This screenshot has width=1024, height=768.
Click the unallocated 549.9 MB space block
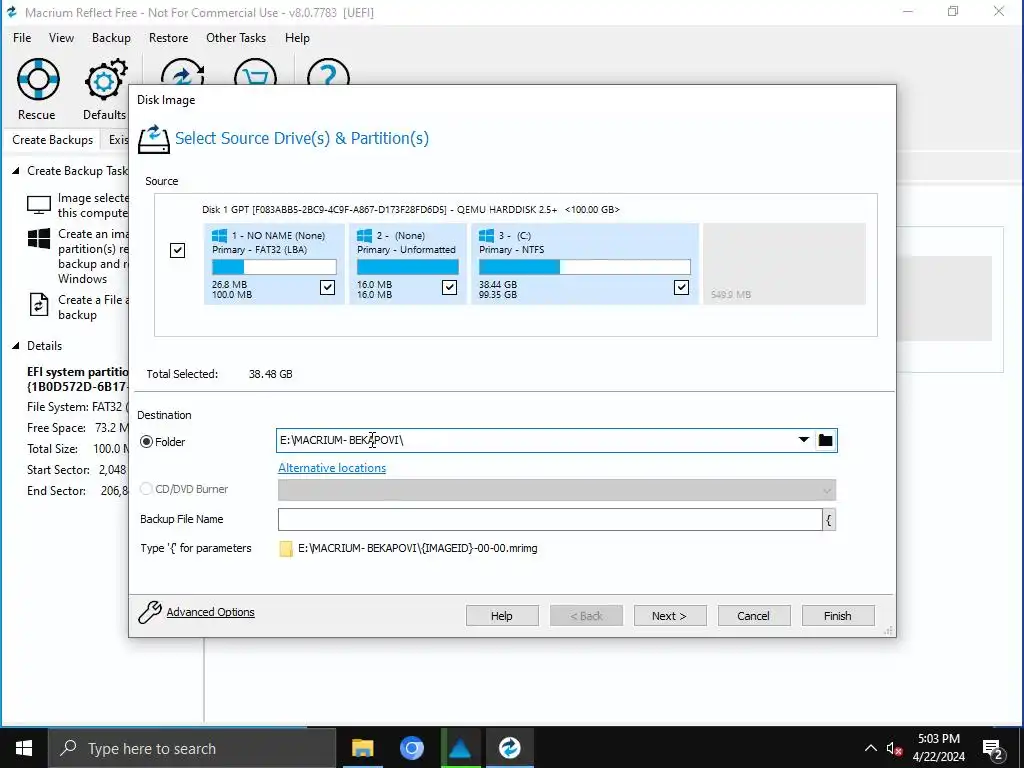click(784, 264)
